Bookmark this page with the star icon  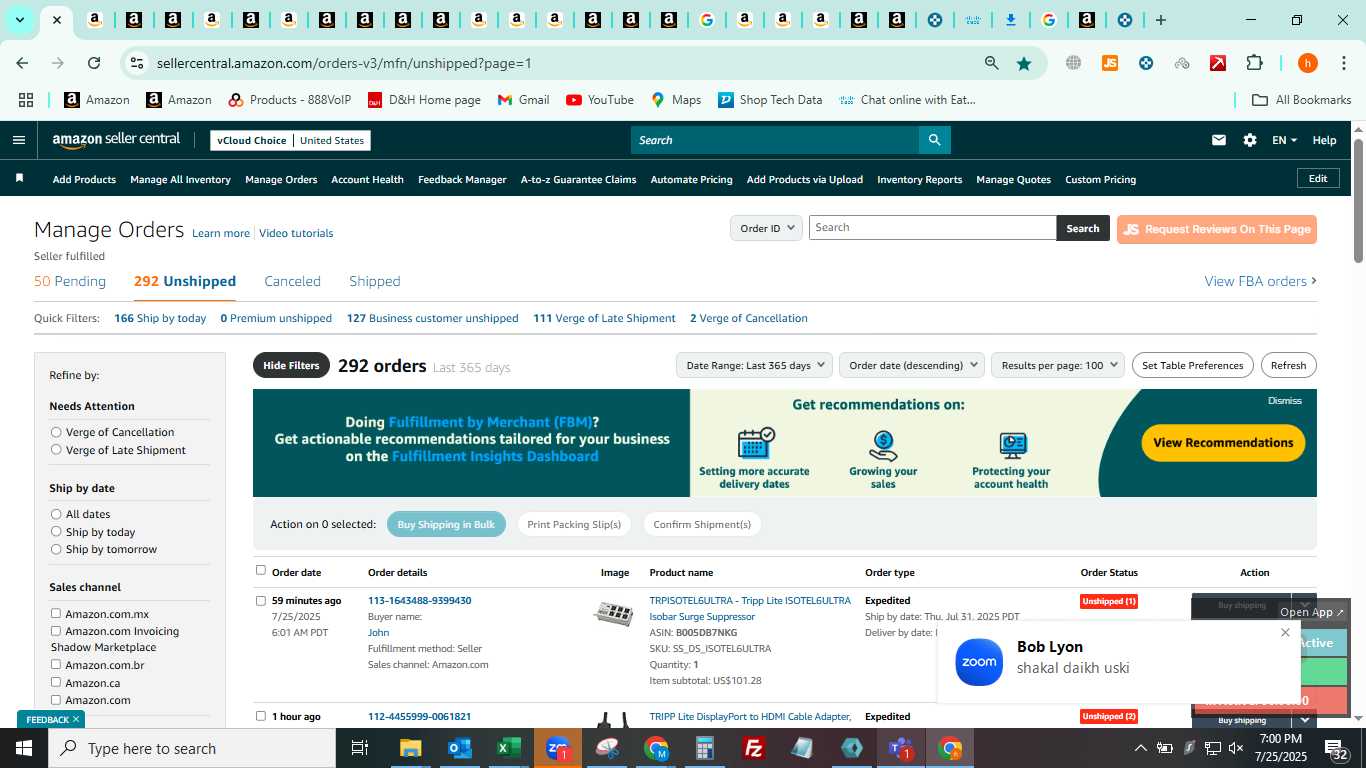click(x=1024, y=63)
